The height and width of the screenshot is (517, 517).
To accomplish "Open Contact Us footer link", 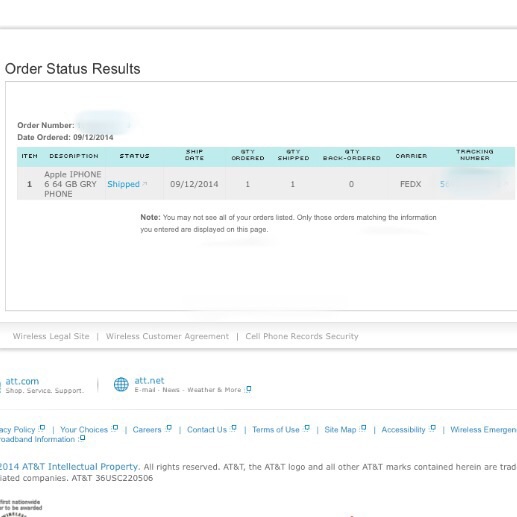I will pos(207,429).
